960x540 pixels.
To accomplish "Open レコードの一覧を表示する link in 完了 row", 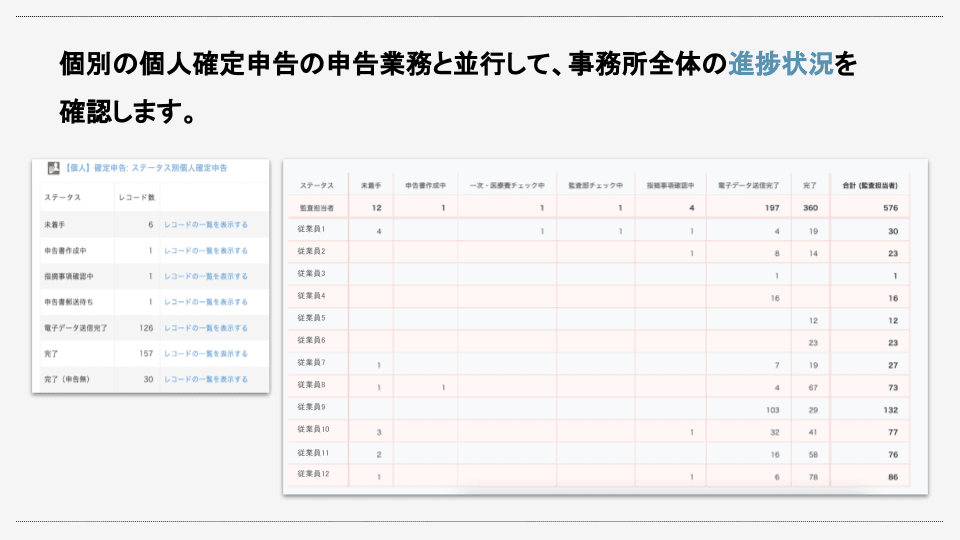I will point(206,353).
